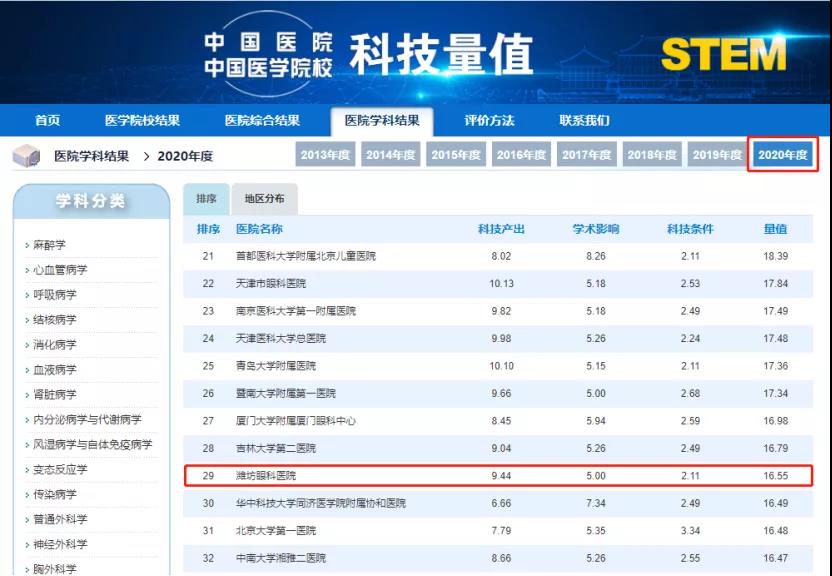832x576 pixels.
Task: Switch to the 2015年度 results
Action: coord(456,154)
